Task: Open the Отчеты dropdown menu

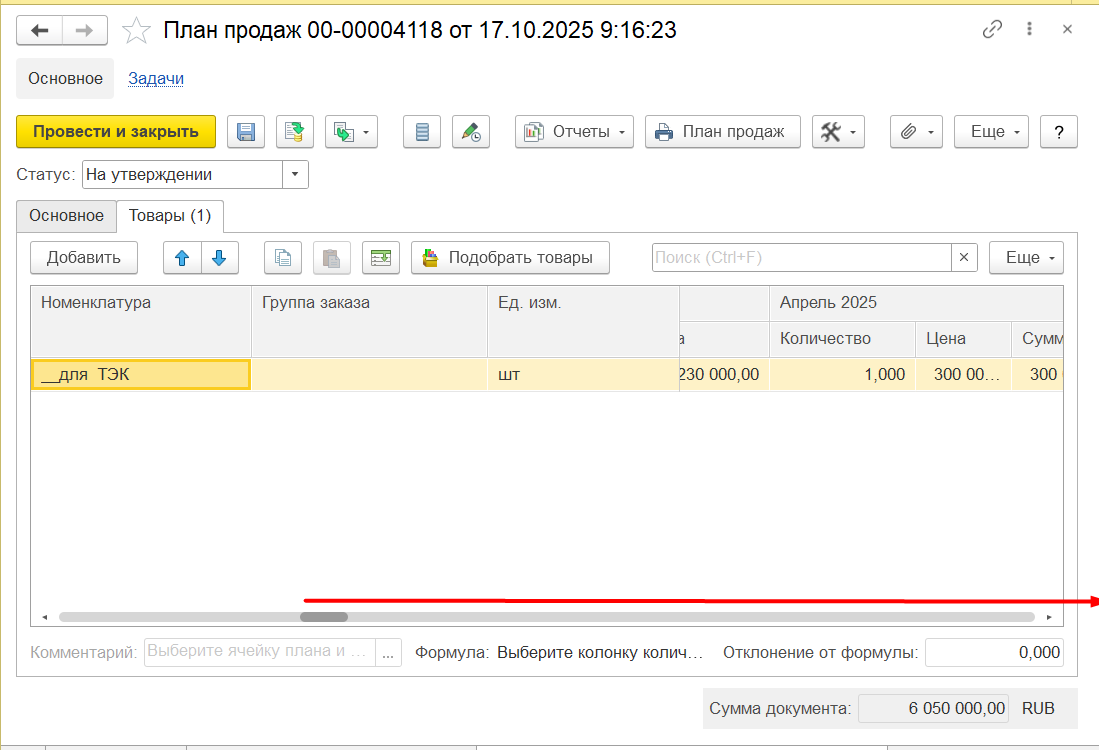Action: pyautogui.click(x=574, y=132)
